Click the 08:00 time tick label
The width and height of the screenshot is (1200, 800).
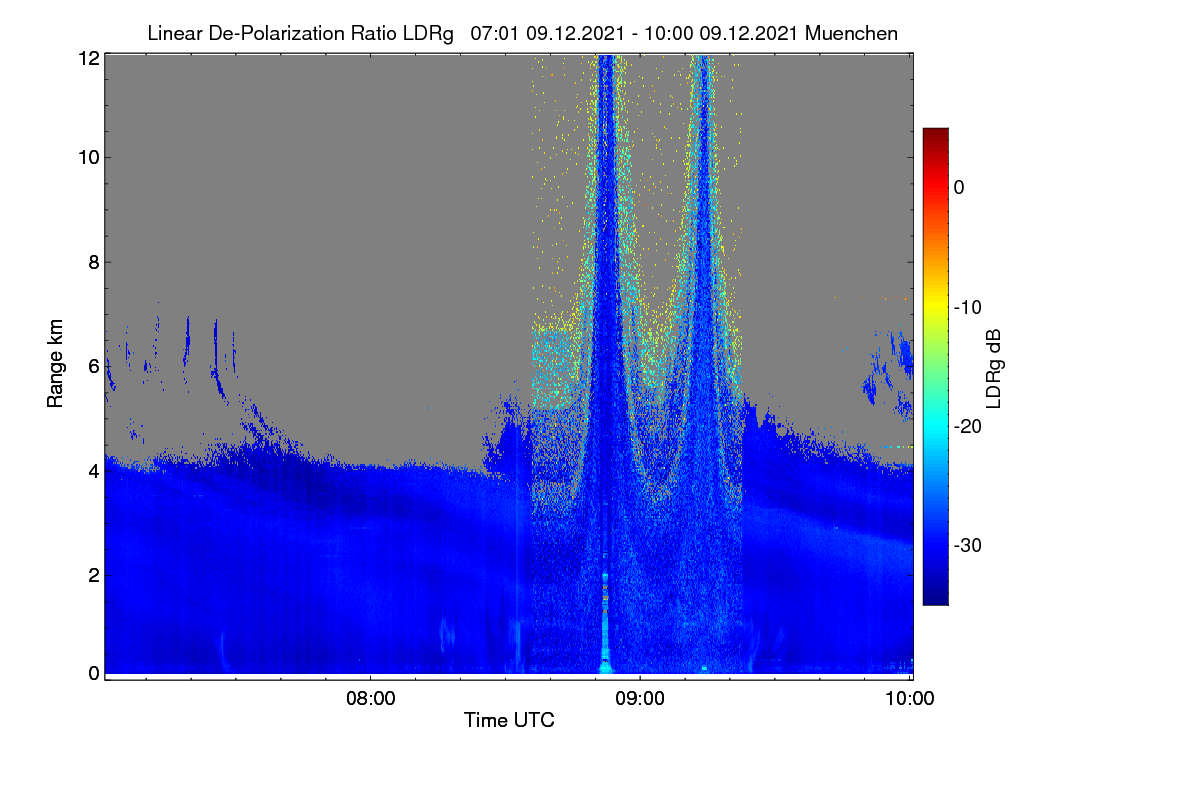[370, 699]
